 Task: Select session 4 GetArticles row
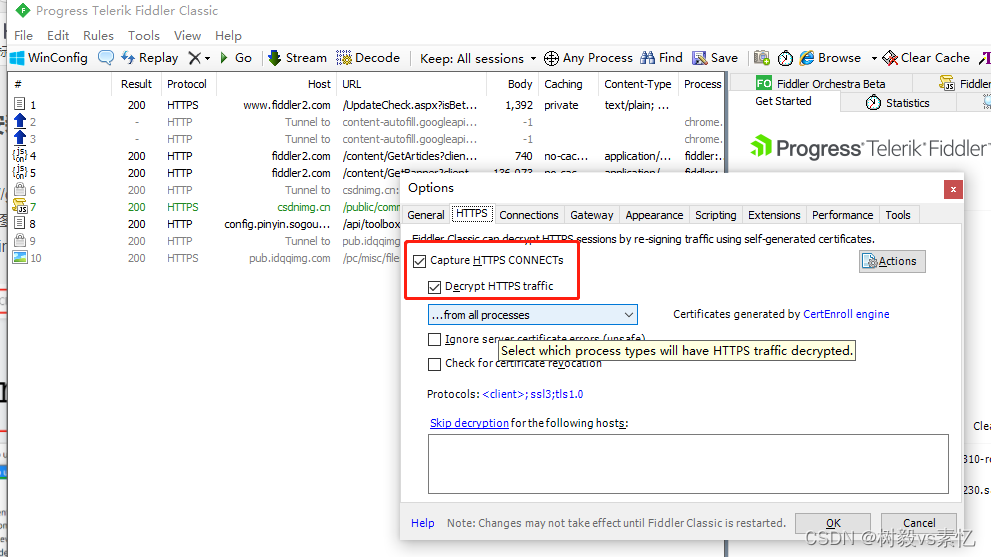367,156
